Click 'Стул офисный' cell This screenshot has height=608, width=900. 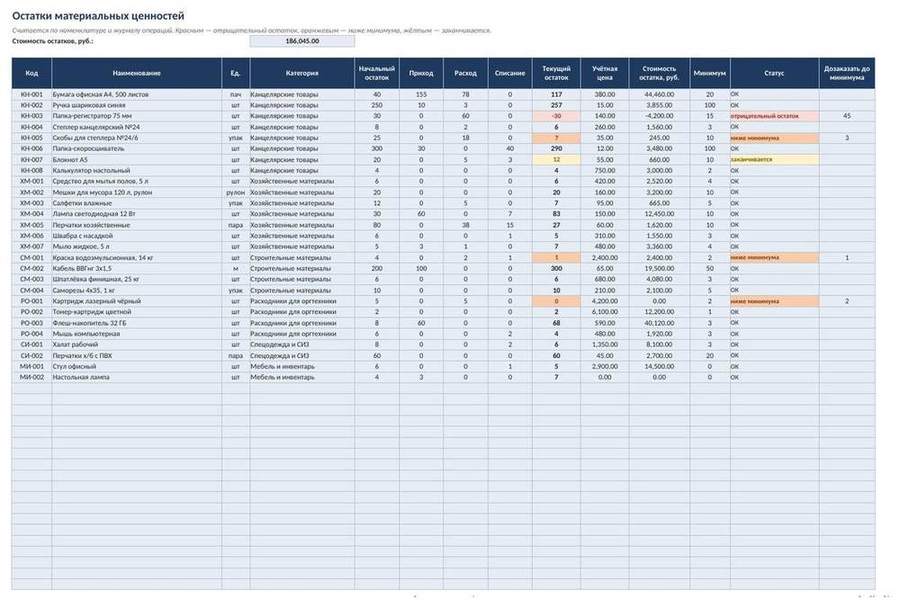point(137,367)
